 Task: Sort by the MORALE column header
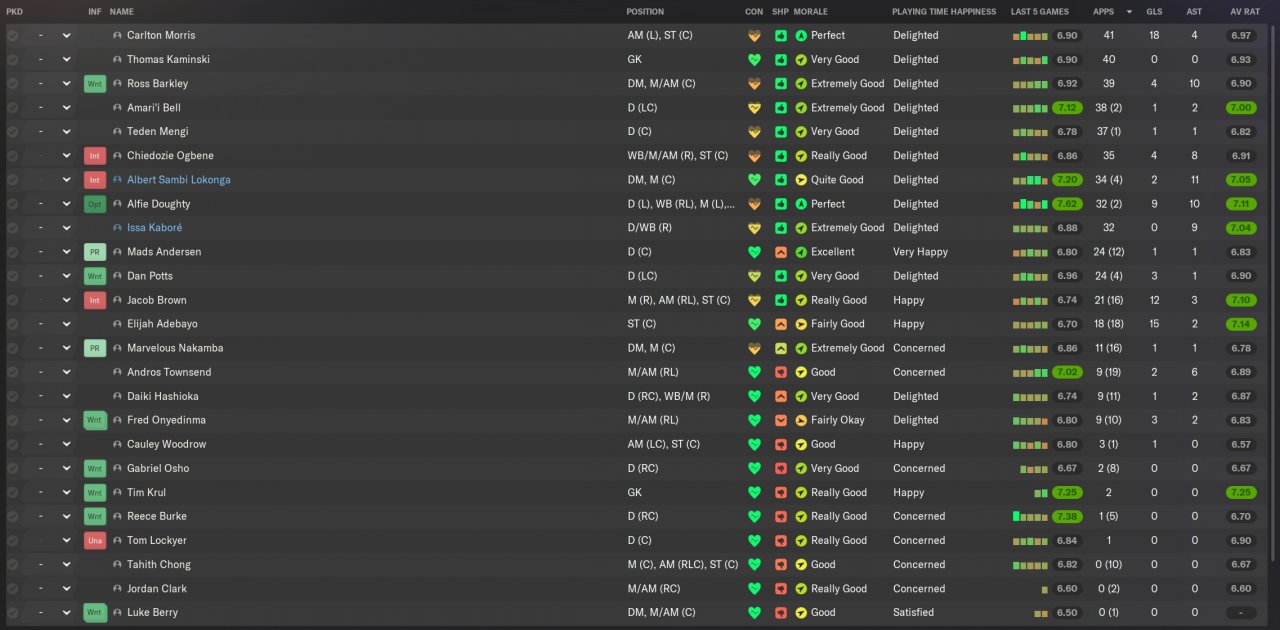click(810, 12)
